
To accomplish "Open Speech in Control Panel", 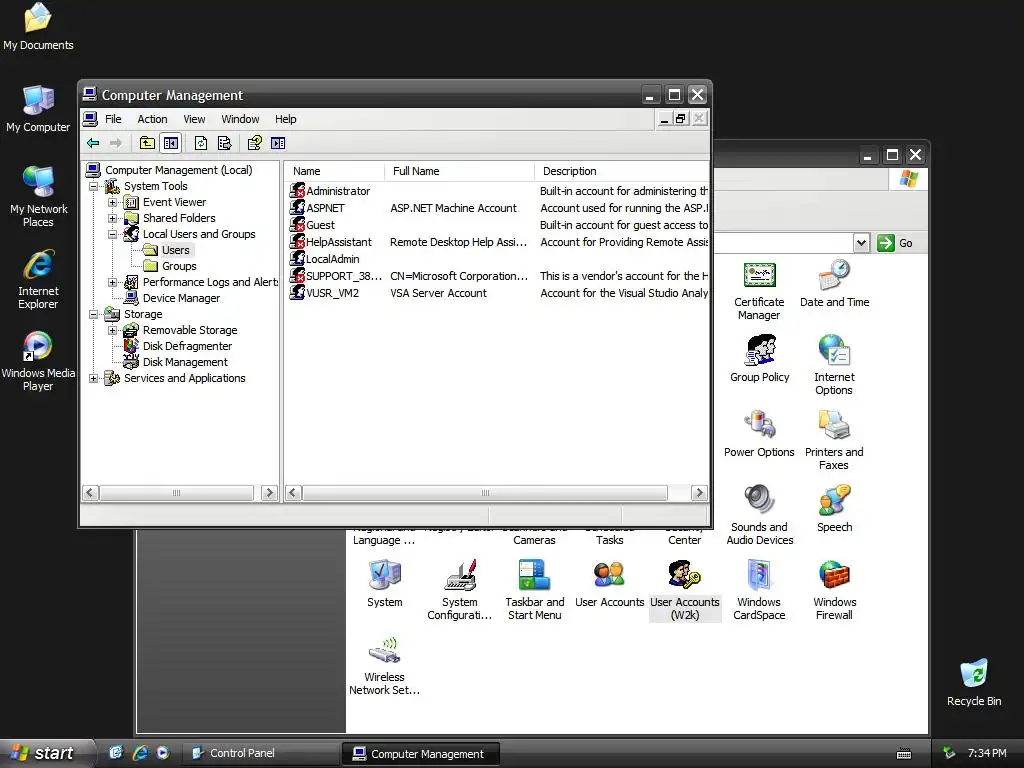I will (834, 509).
